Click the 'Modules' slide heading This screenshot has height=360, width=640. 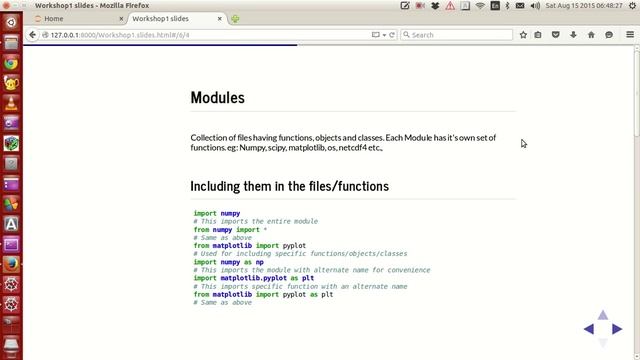tap(218, 98)
